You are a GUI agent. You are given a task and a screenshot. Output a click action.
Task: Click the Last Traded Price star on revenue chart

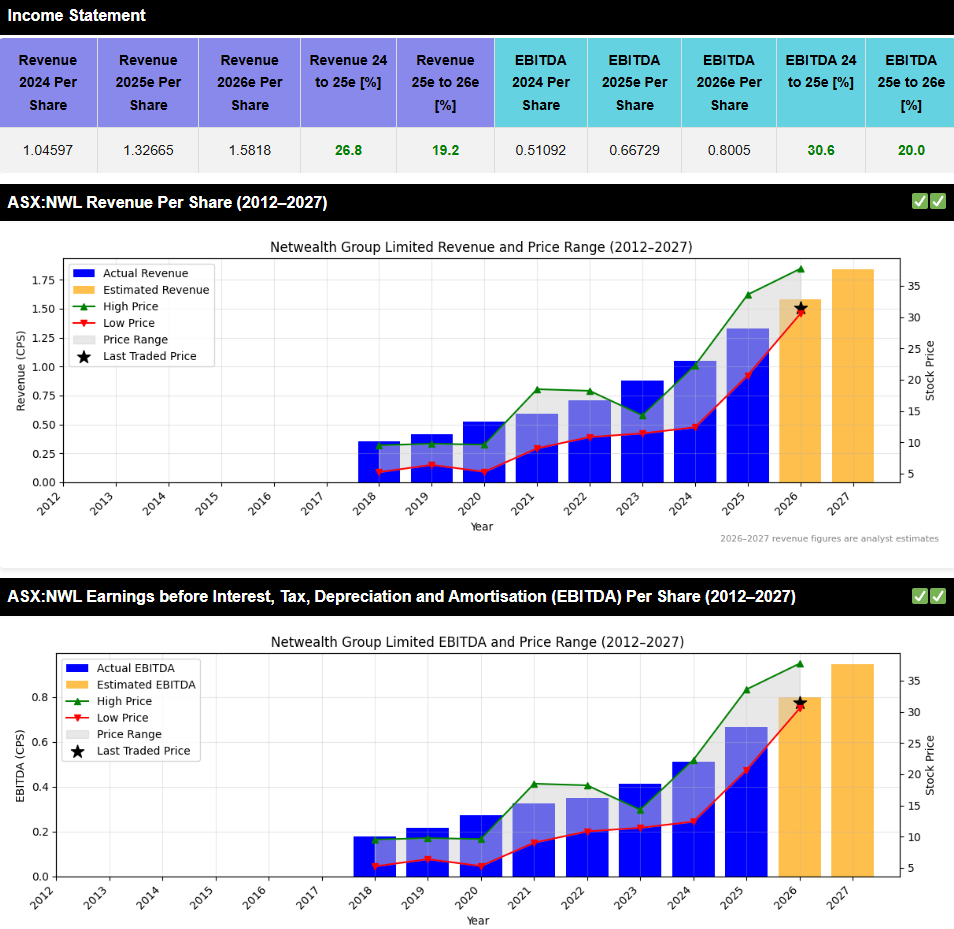tap(801, 308)
